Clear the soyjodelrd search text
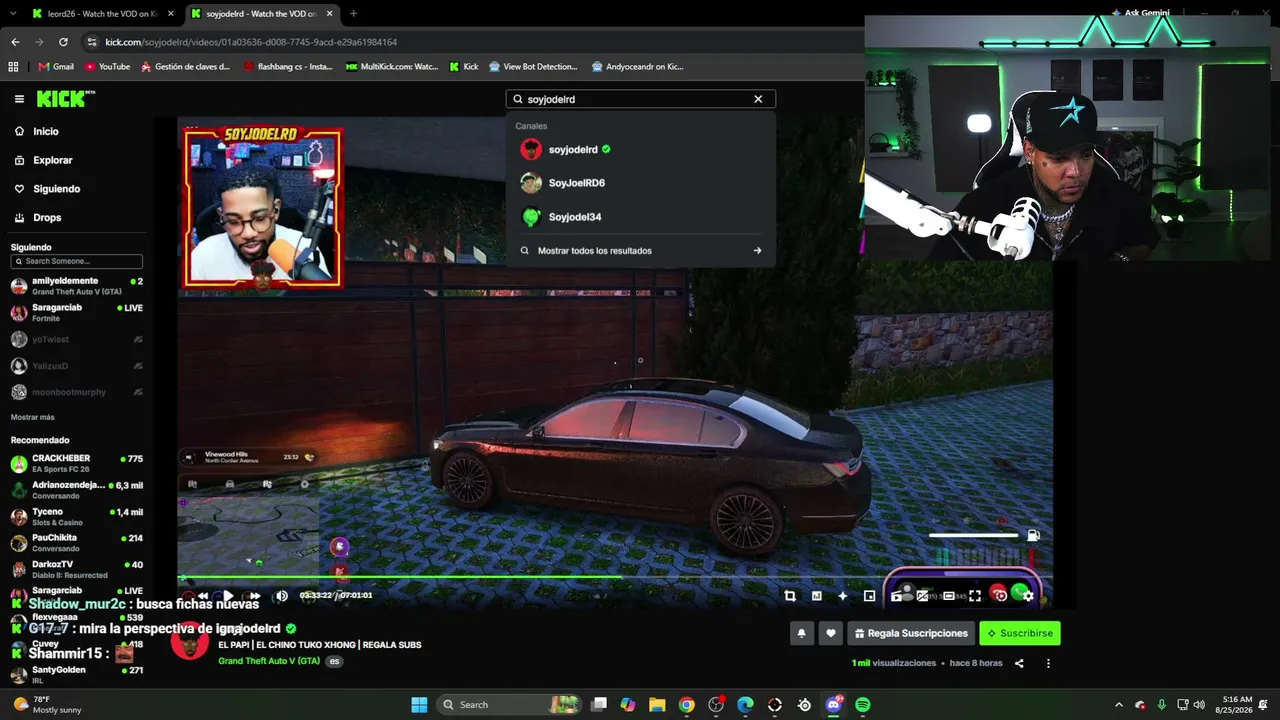Viewport: 1280px width, 720px height. [x=758, y=99]
